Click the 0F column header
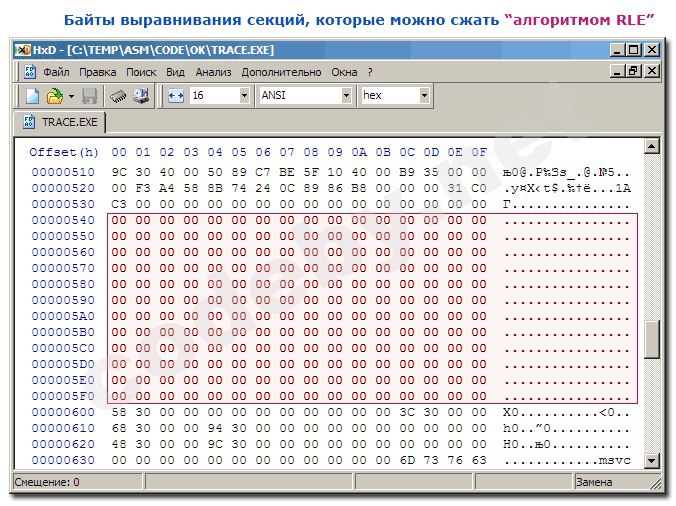The image size is (676, 506). click(479, 152)
